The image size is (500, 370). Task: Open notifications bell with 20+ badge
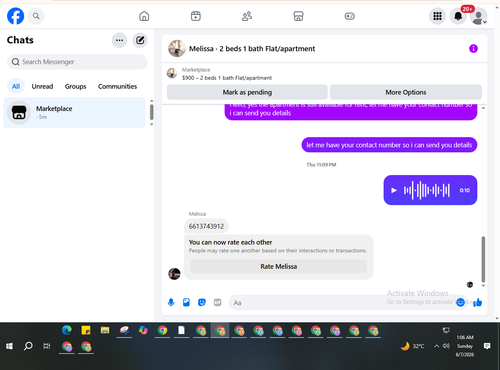tap(458, 16)
